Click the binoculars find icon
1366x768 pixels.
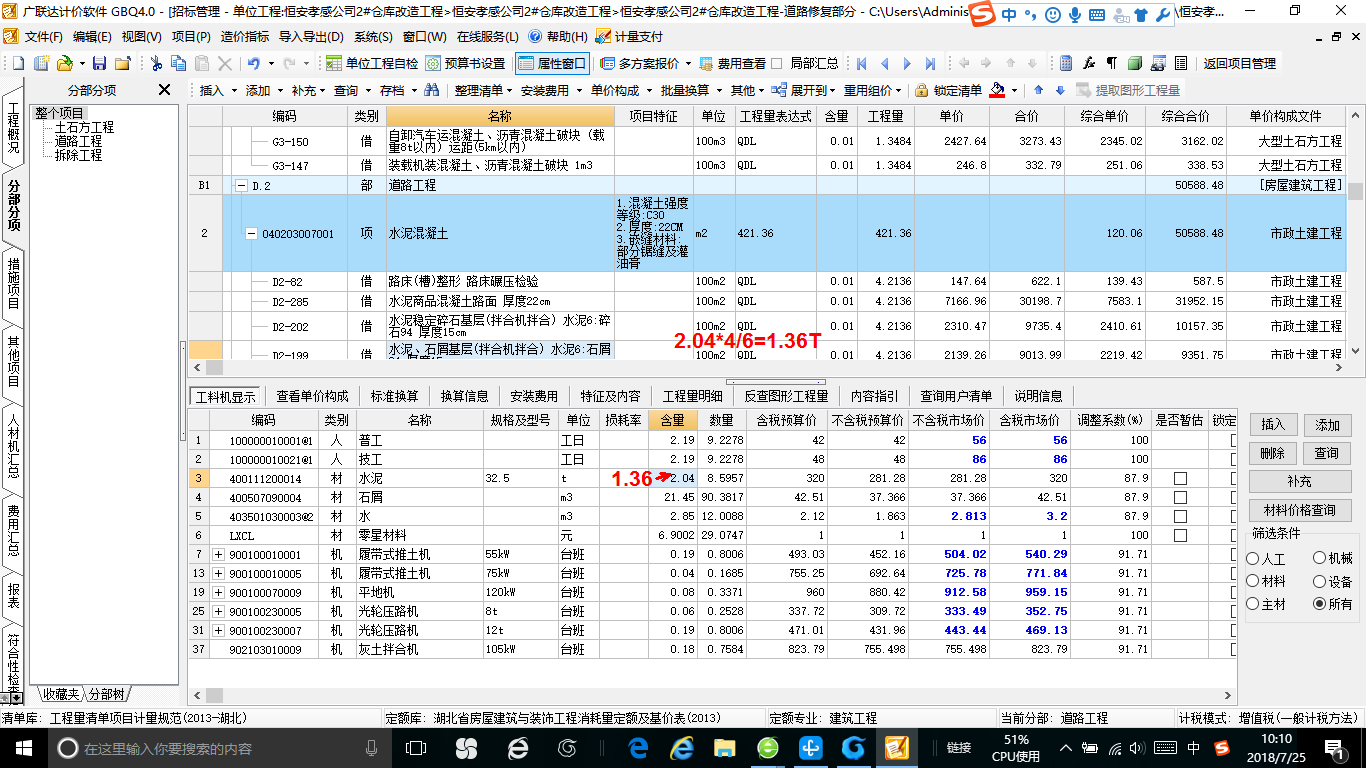[431, 90]
